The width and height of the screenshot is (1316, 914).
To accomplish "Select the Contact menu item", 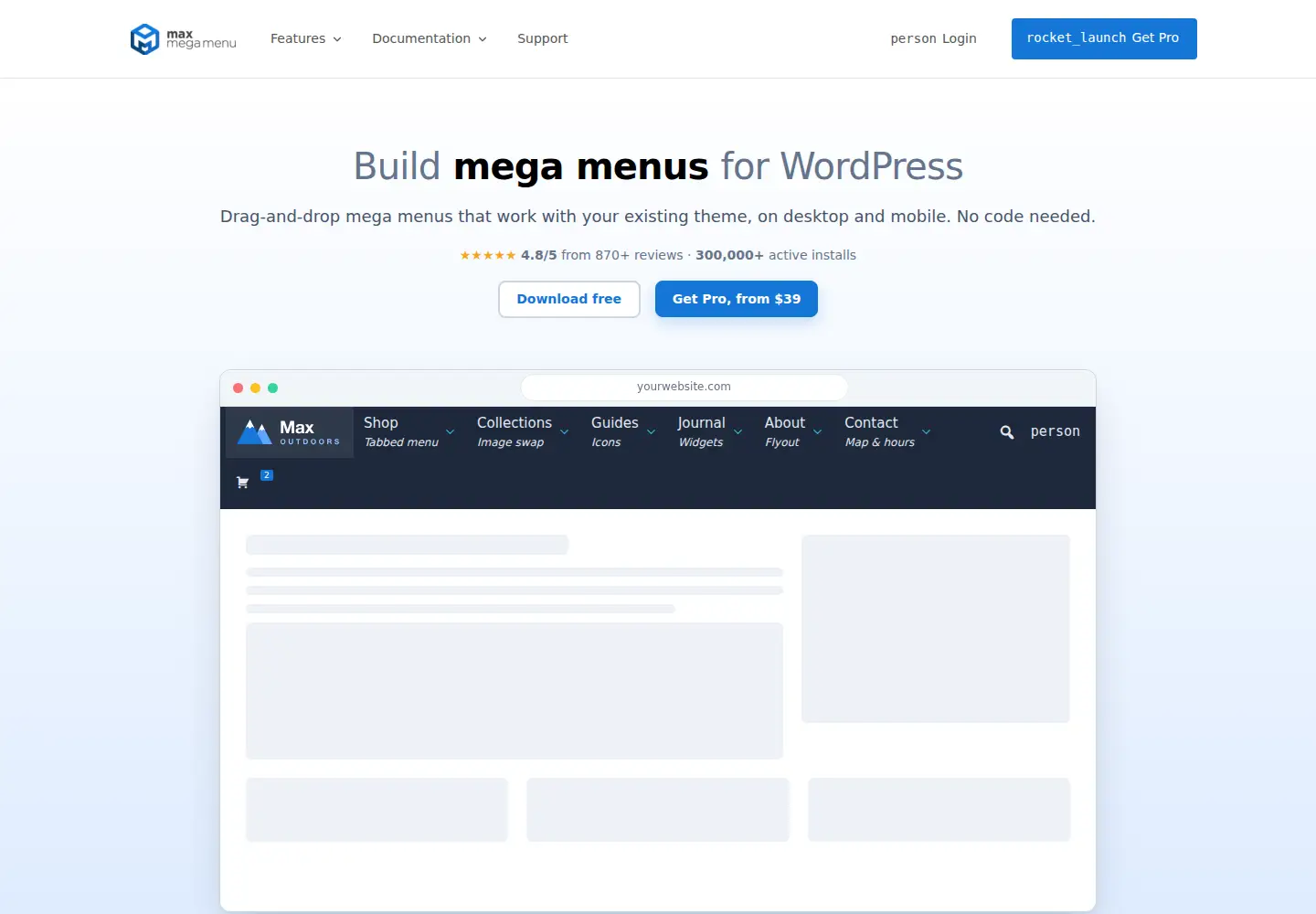I will click(x=880, y=431).
